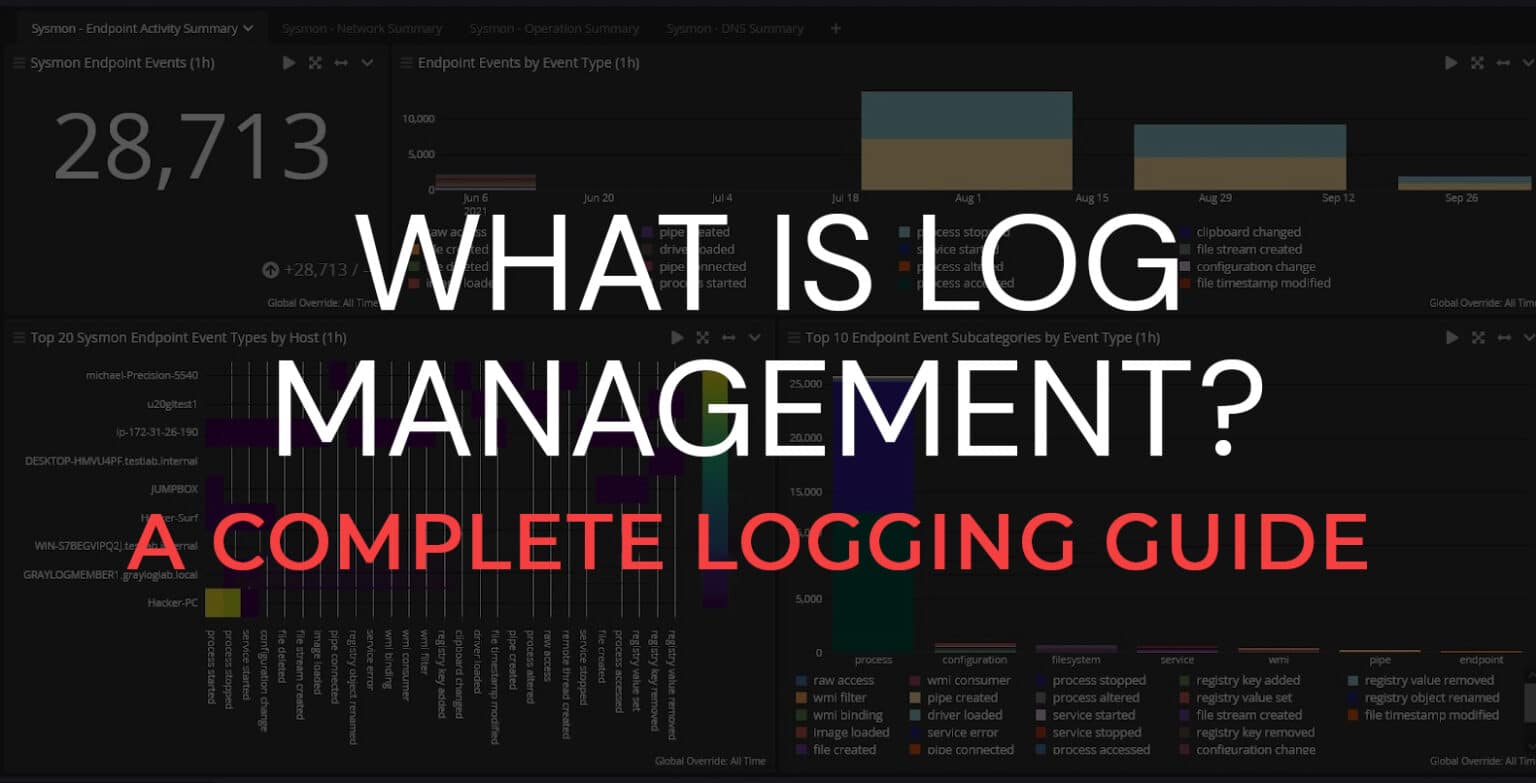
Task: Collapse the Top 10 Subcategories panel
Action: coord(1528,337)
